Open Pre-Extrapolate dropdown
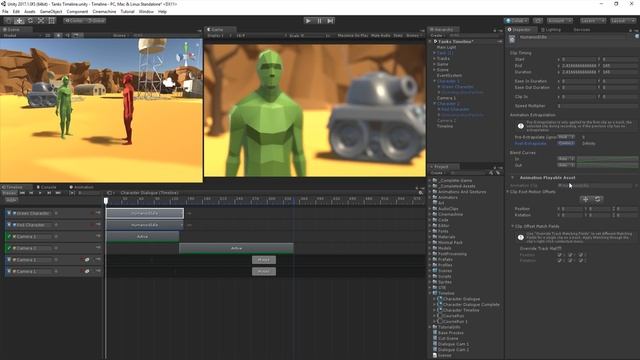Screen dimensions: 640x360 click(566, 137)
